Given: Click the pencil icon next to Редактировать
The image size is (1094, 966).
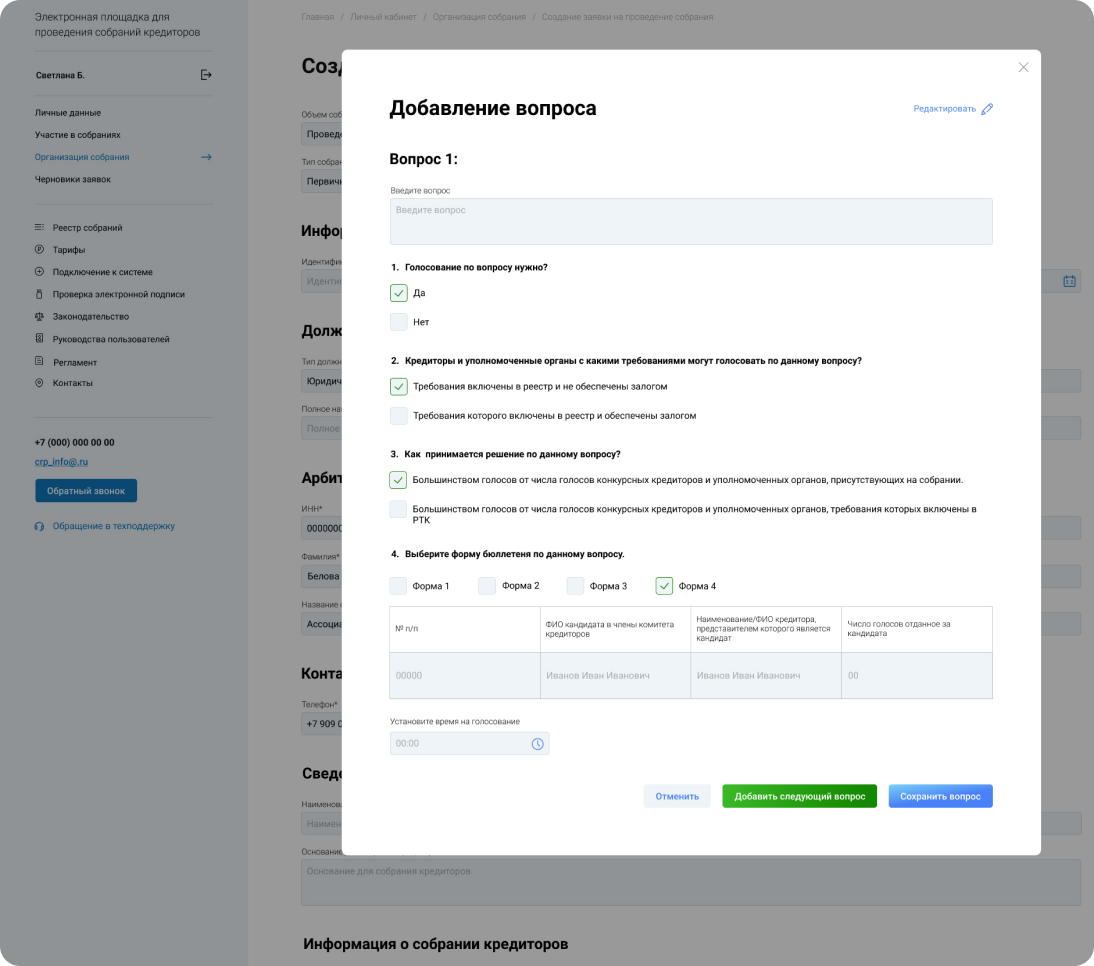Looking at the screenshot, I should click(987, 109).
